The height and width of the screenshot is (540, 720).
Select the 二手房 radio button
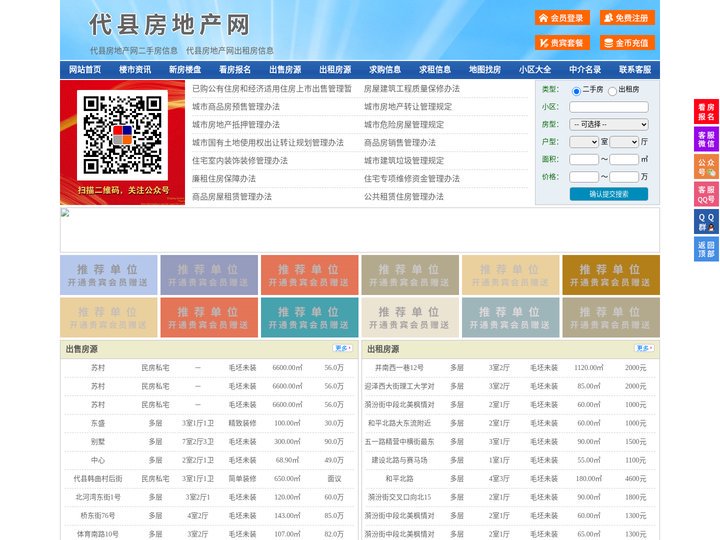coord(576,91)
